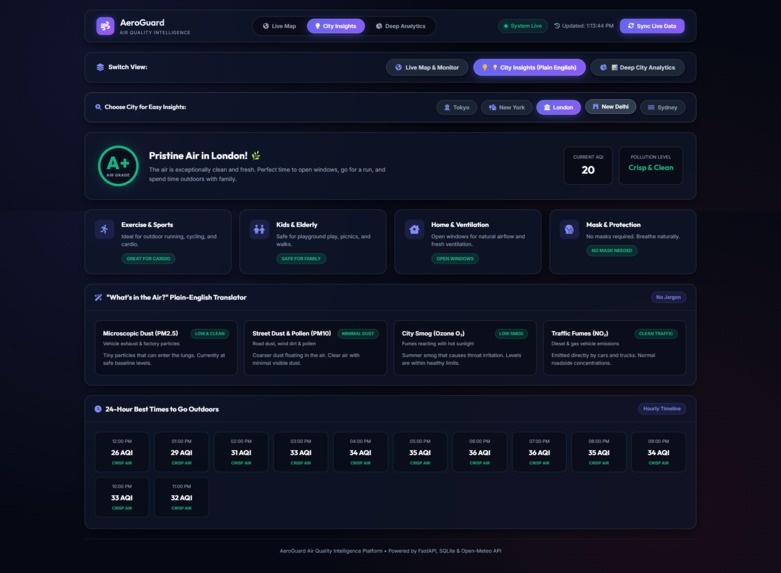Click the No Mask Needed tag
Image resolution: width=781 pixels, height=573 pixels.
click(x=612, y=251)
